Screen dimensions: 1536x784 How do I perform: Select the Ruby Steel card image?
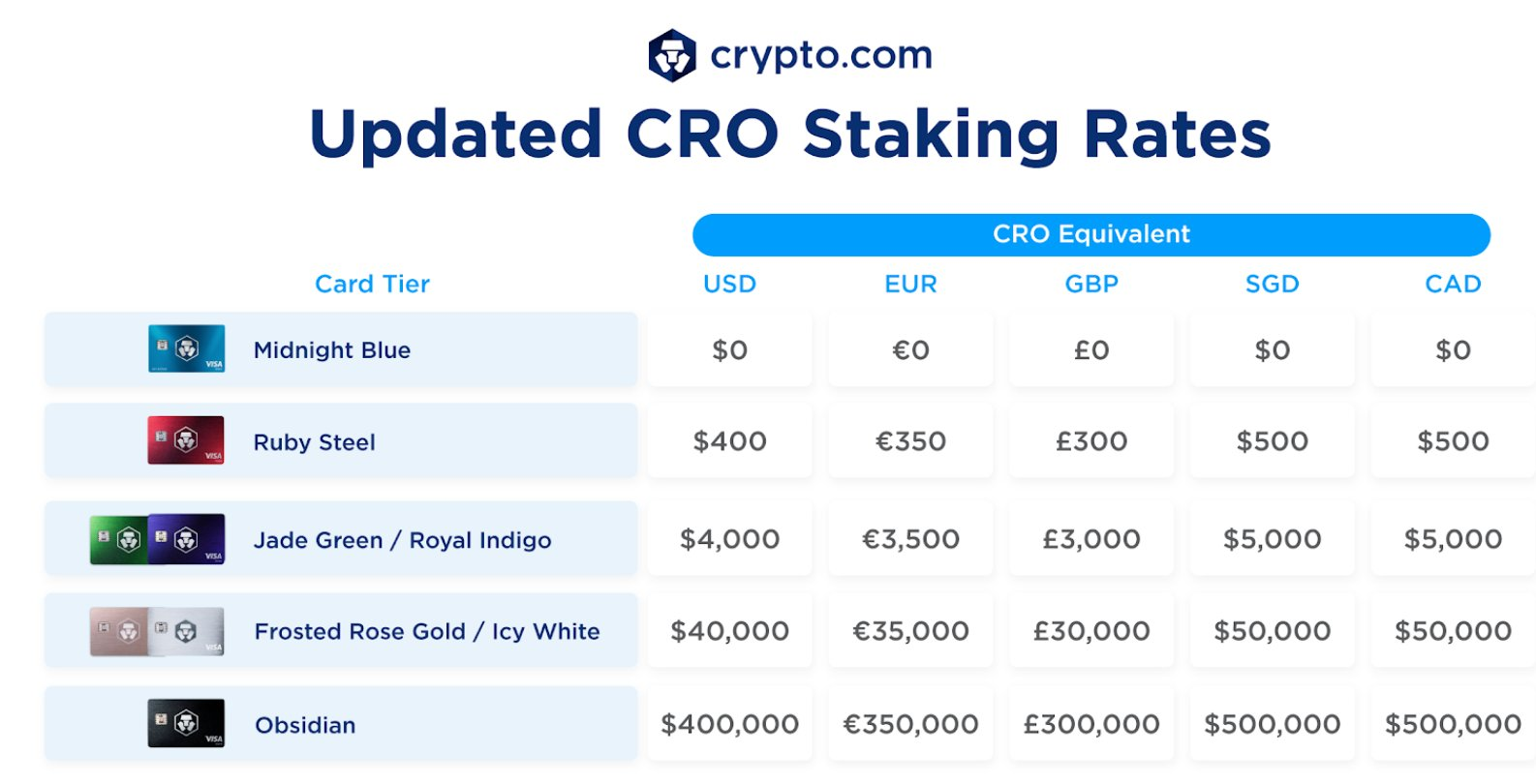click(186, 440)
